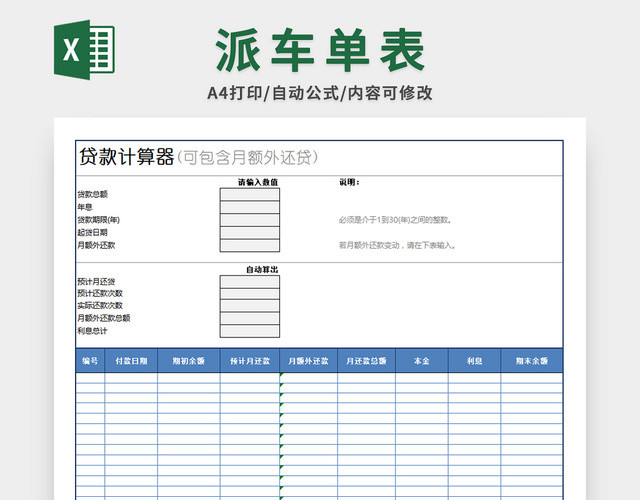Click the 月额外还款 label in input section

pos(96,245)
